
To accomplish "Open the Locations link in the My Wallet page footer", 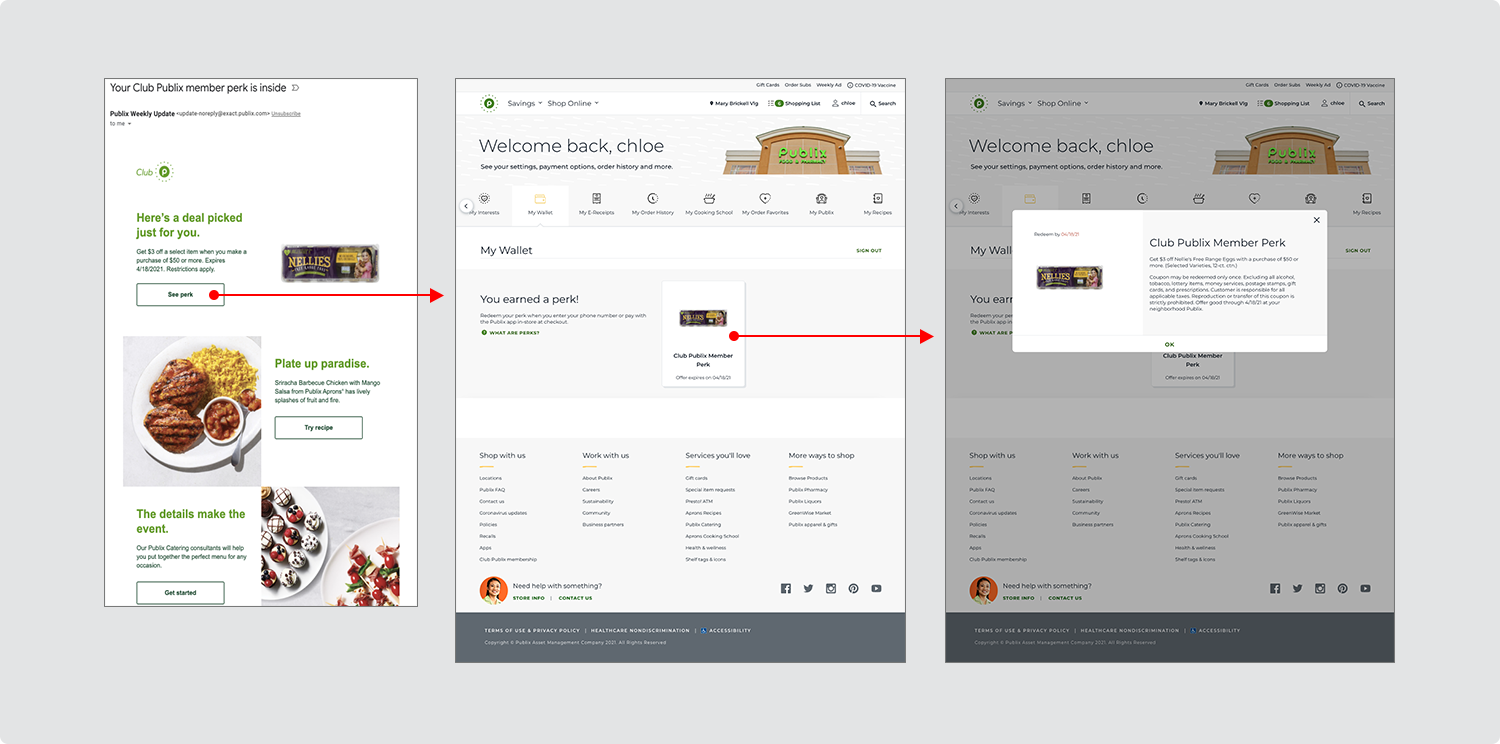I will 490,478.
